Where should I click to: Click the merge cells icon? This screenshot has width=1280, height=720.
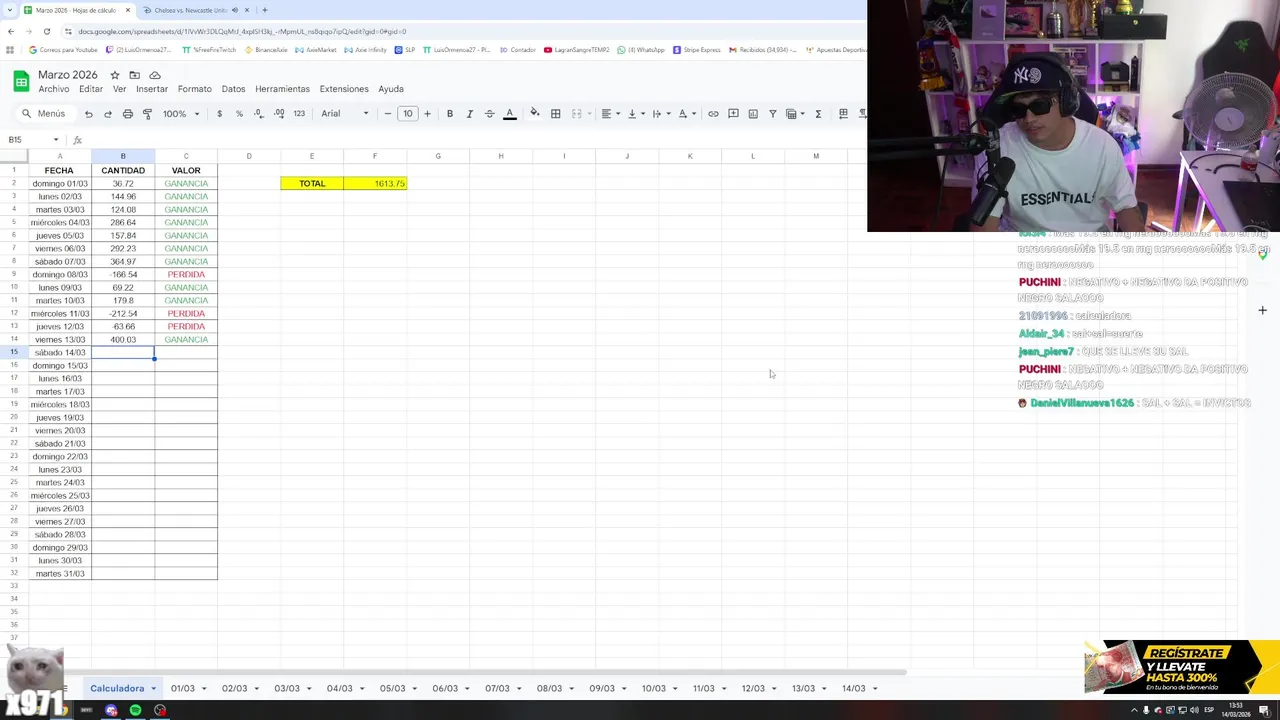coord(577,114)
